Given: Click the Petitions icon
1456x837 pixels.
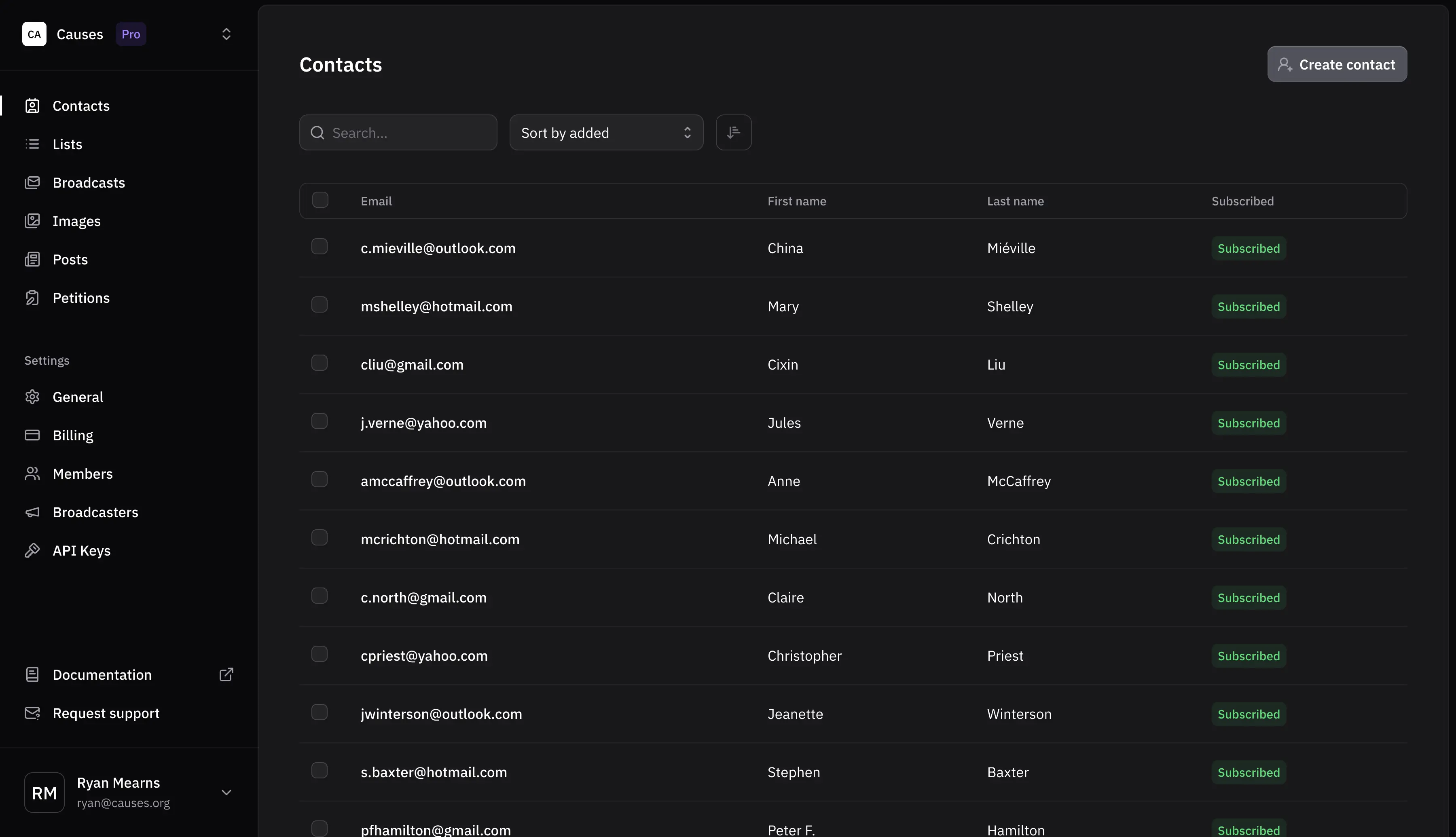Looking at the screenshot, I should 33,298.
